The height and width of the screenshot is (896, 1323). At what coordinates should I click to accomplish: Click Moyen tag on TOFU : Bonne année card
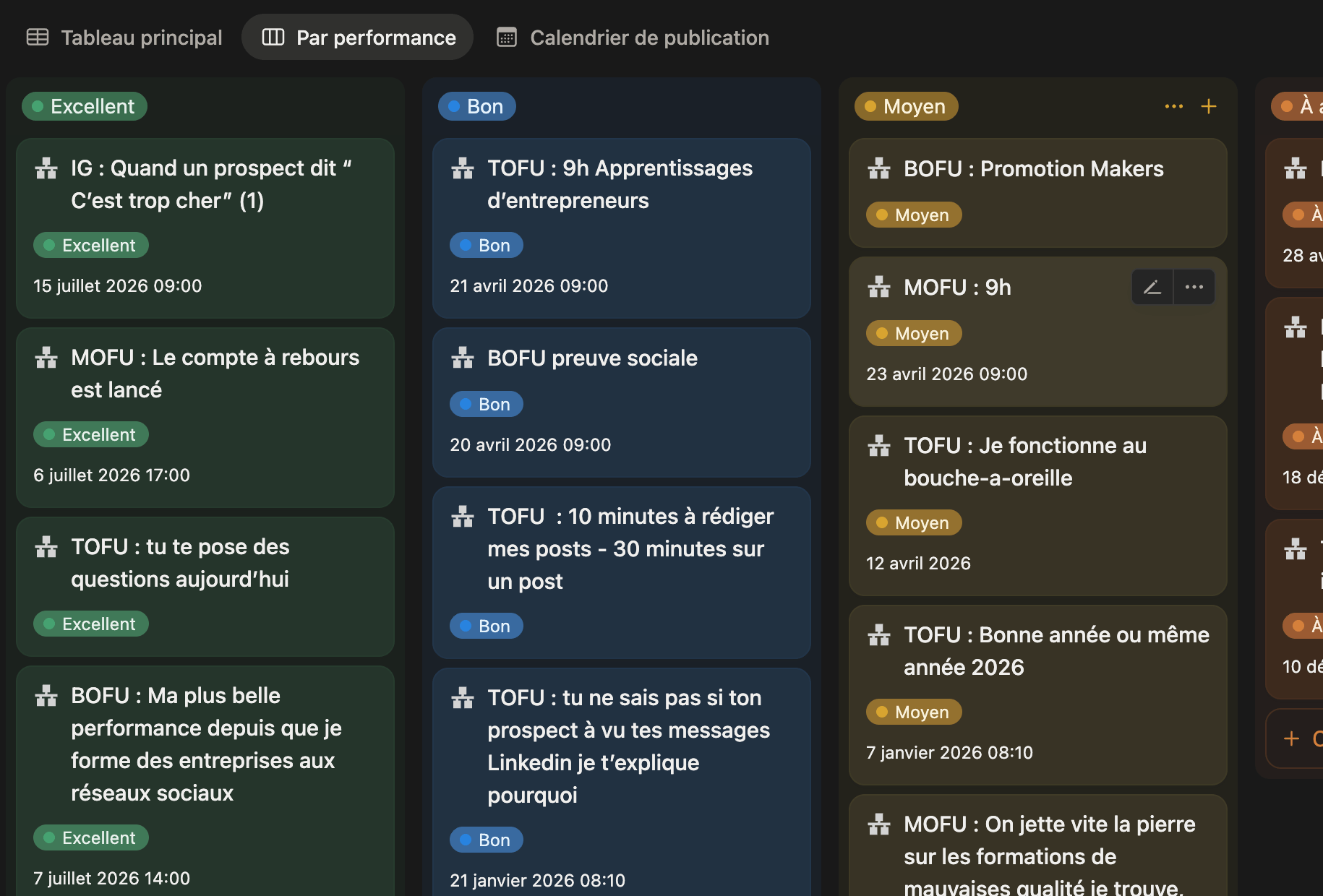pos(915,712)
